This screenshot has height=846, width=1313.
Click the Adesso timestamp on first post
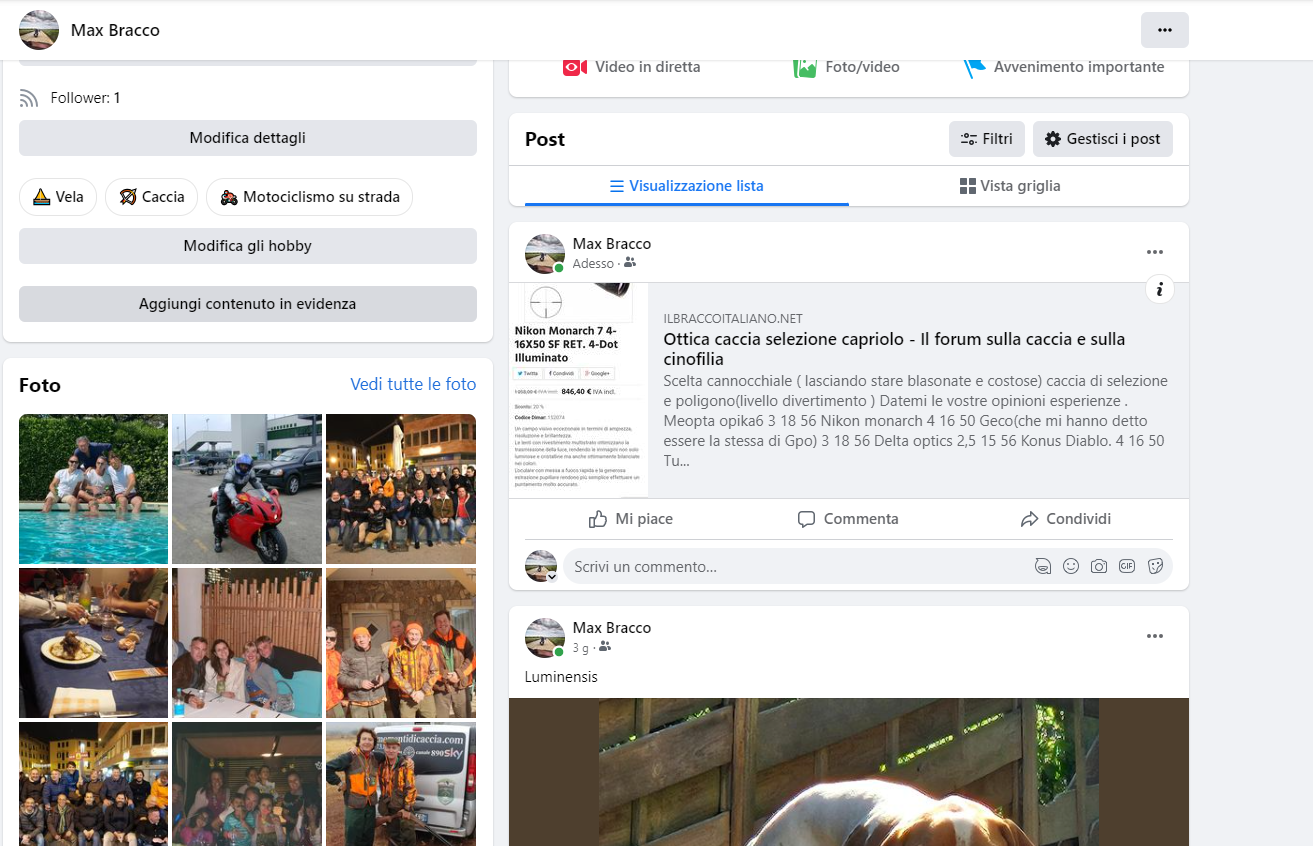click(x=593, y=263)
